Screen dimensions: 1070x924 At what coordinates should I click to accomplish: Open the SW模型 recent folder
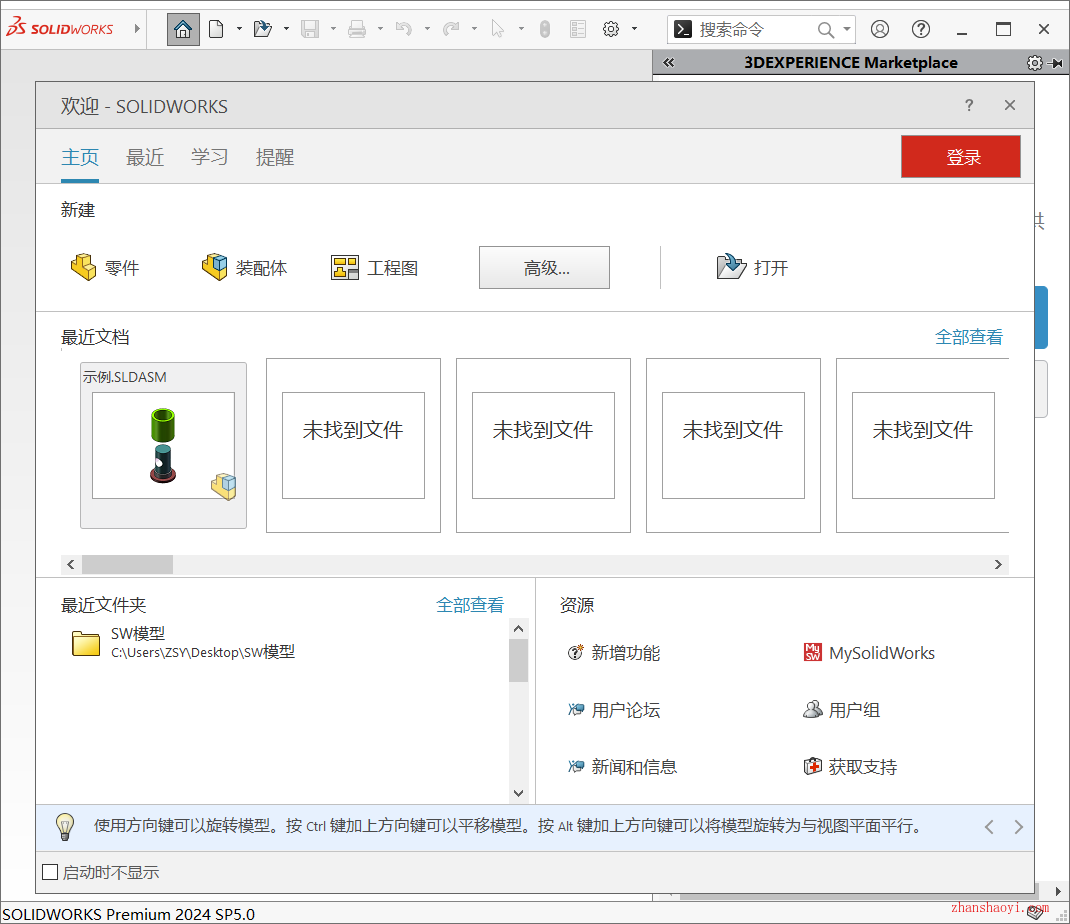(x=183, y=643)
